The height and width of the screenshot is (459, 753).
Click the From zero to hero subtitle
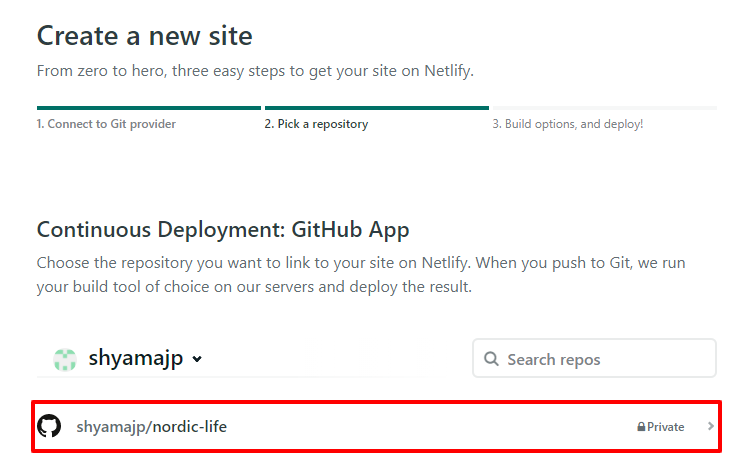pos(255,71)
